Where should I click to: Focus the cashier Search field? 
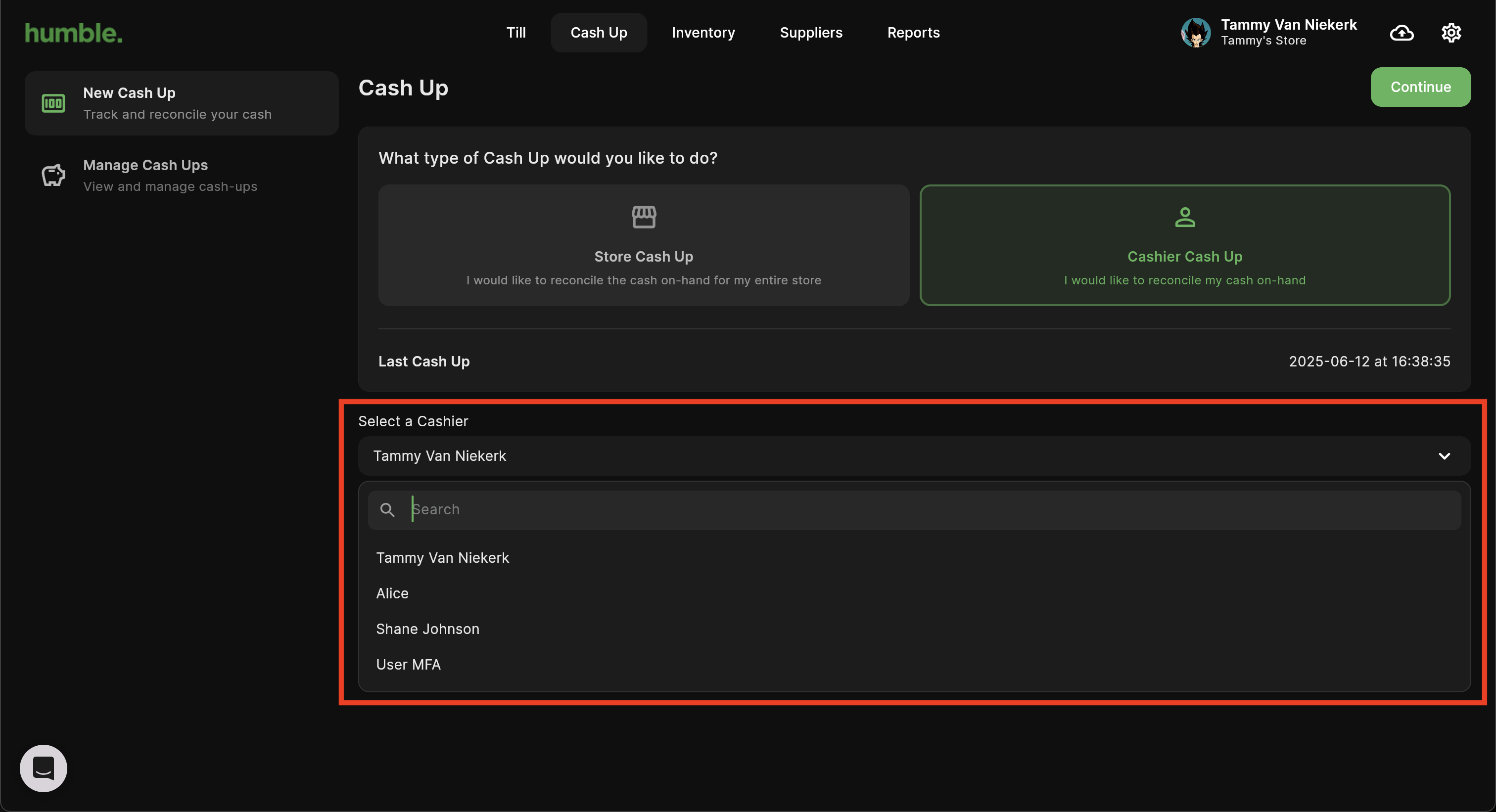[x=914, y=510]
